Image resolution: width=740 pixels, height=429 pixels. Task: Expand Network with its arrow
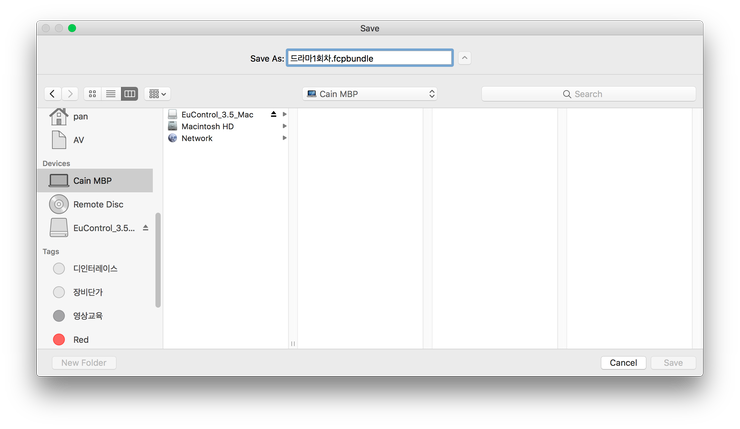point(285,138)
